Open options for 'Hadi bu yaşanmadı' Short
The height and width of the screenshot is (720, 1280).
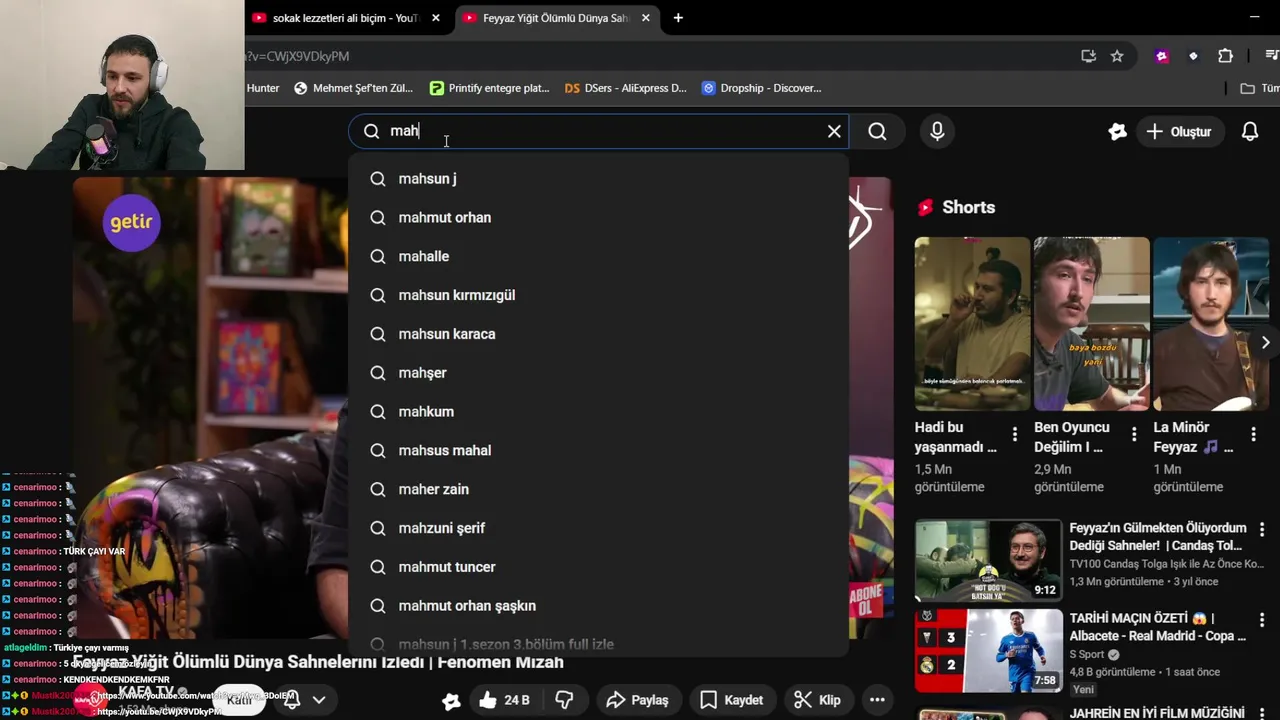[x=1015, y=434]
